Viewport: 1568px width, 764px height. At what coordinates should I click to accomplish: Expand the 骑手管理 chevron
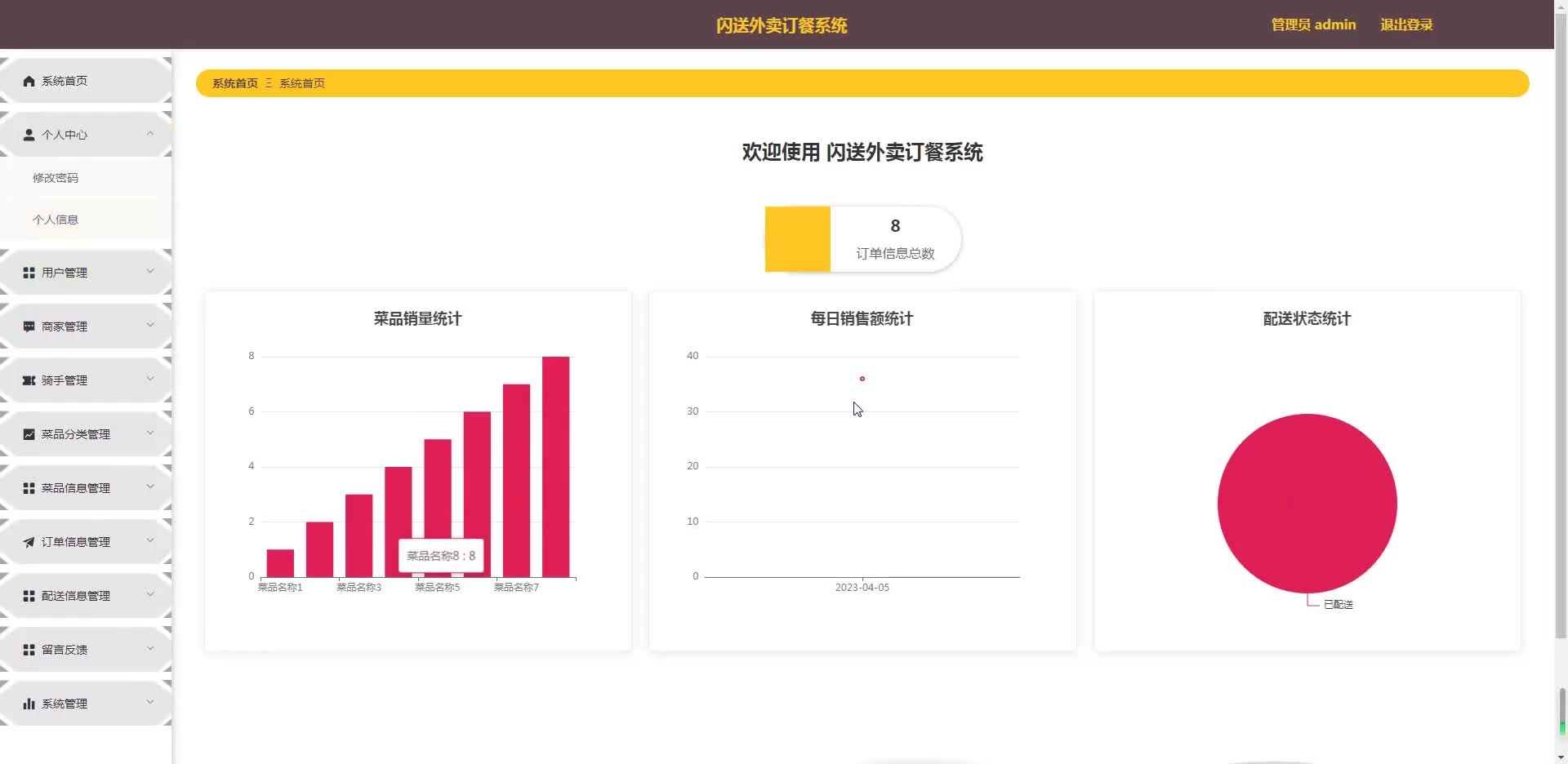(150, 379)
